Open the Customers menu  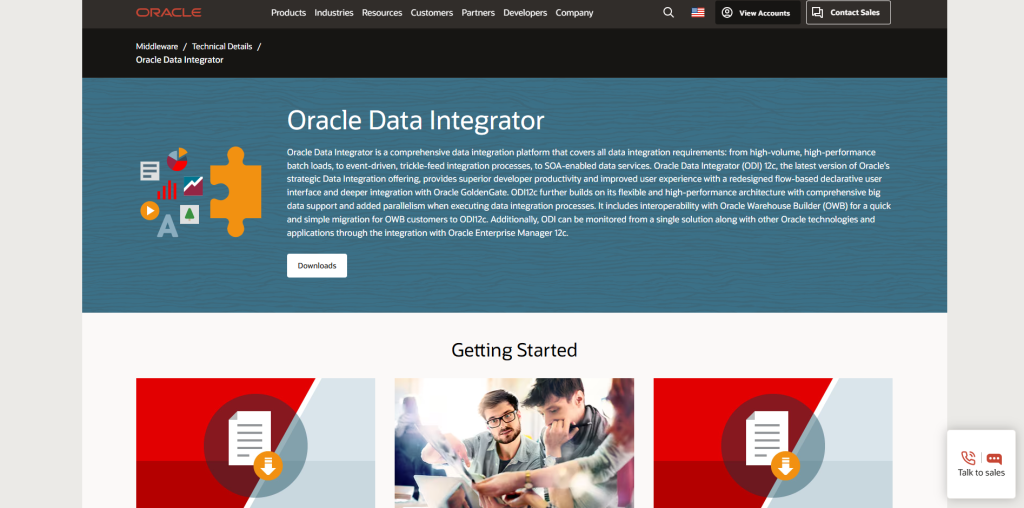click(432, 12)
